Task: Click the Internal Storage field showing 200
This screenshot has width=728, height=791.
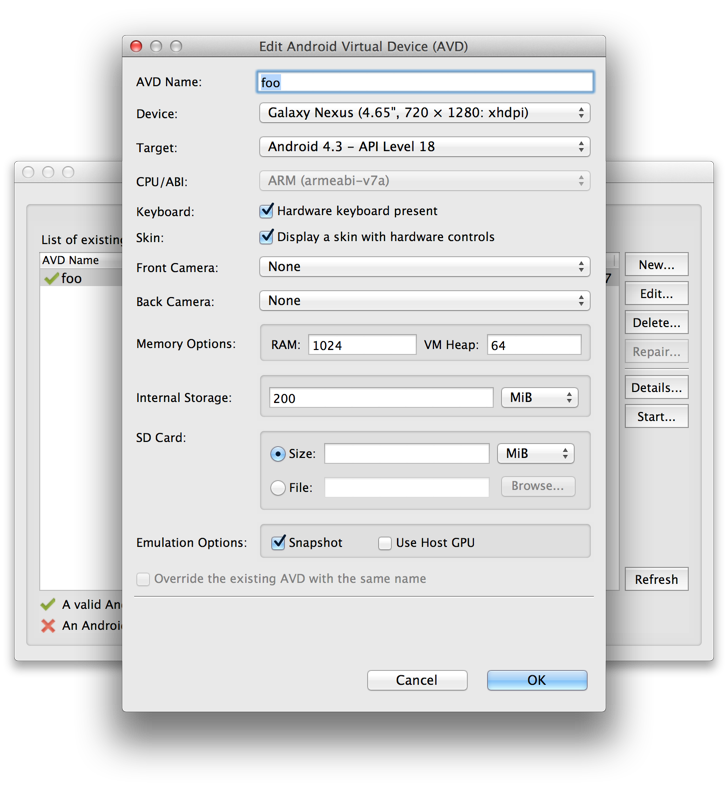Action: pos(381,398)
